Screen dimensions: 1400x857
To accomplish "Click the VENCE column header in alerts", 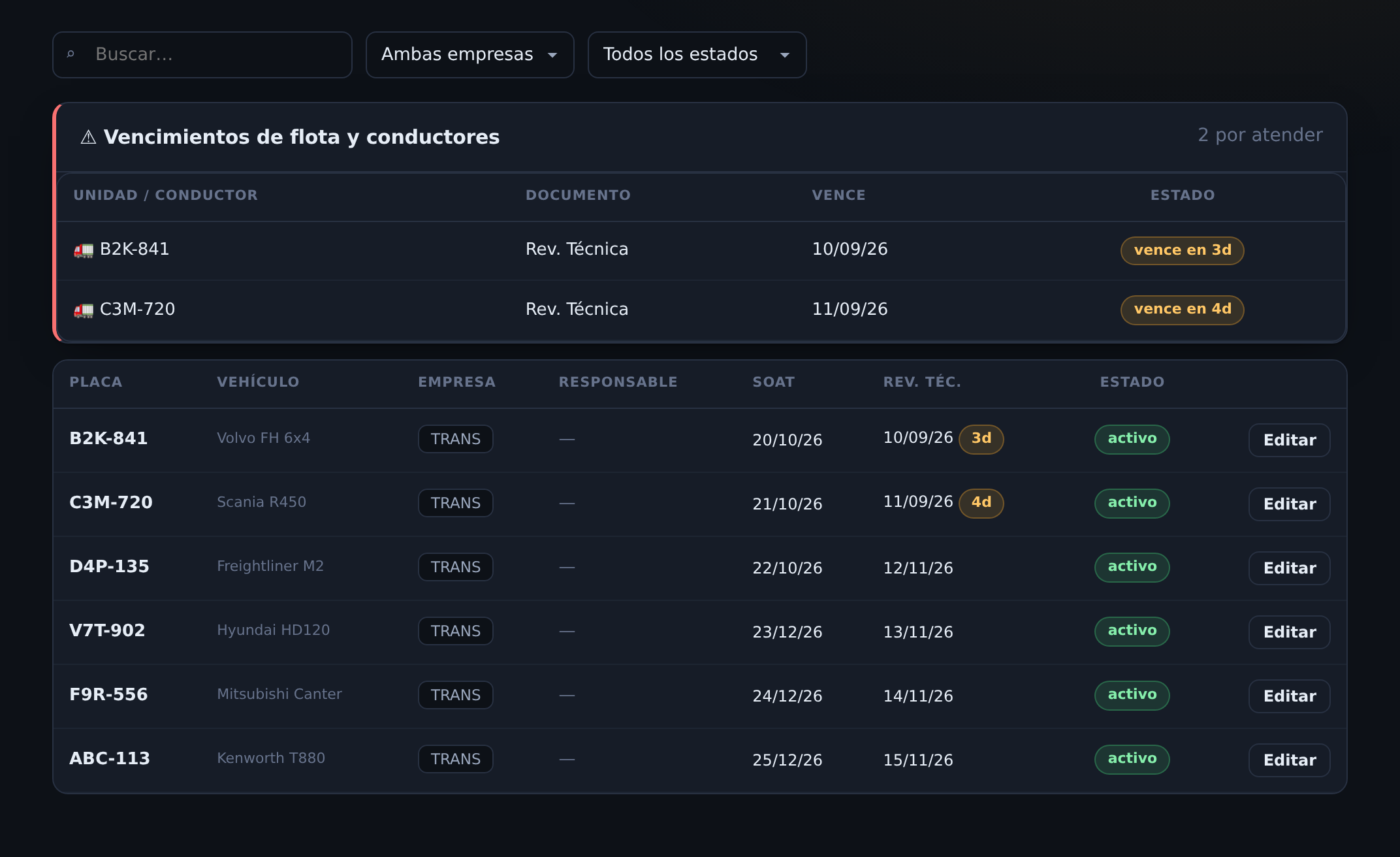I will 838,195.
